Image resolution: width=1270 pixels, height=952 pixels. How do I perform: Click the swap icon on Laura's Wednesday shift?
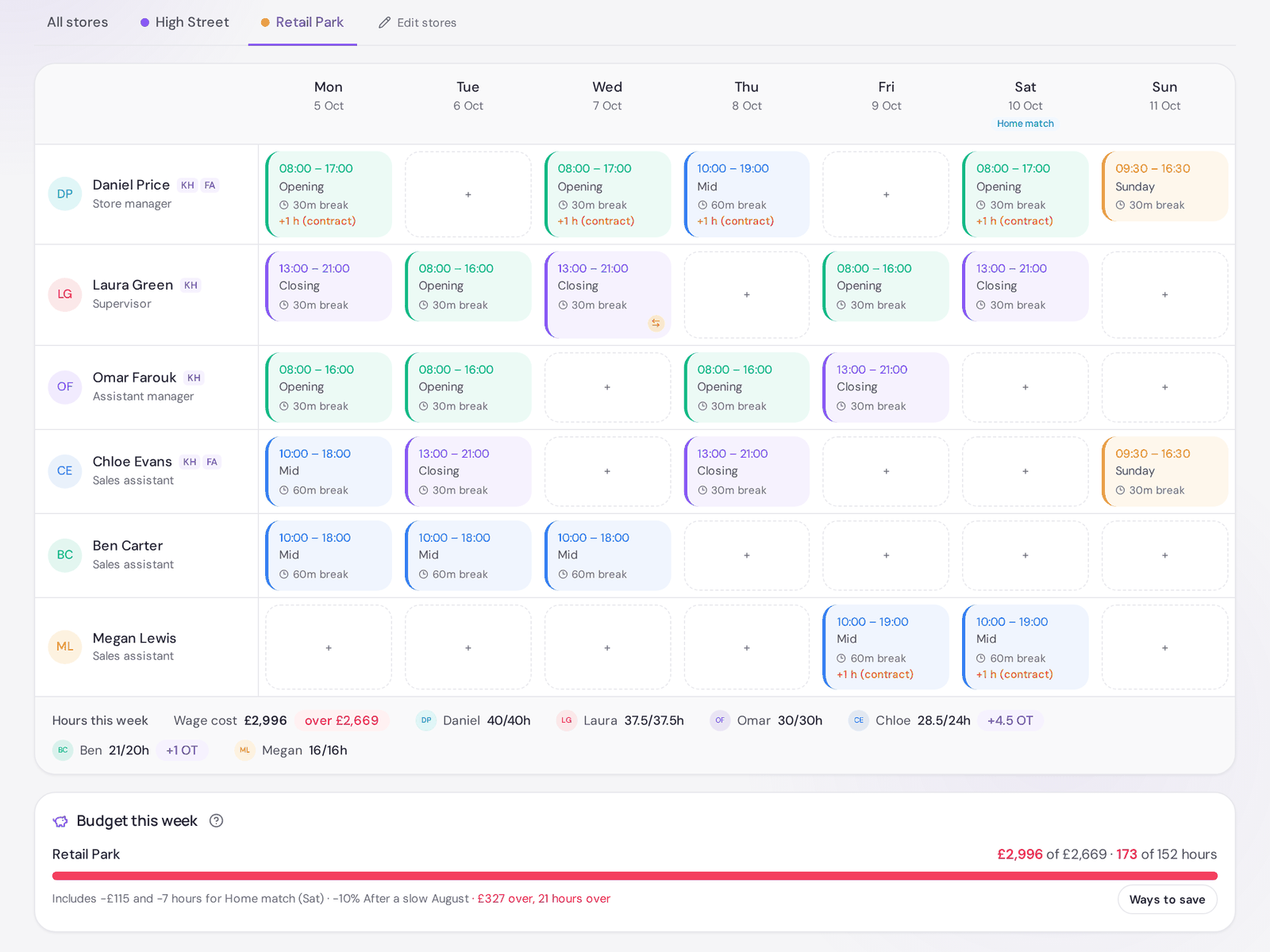656,323
